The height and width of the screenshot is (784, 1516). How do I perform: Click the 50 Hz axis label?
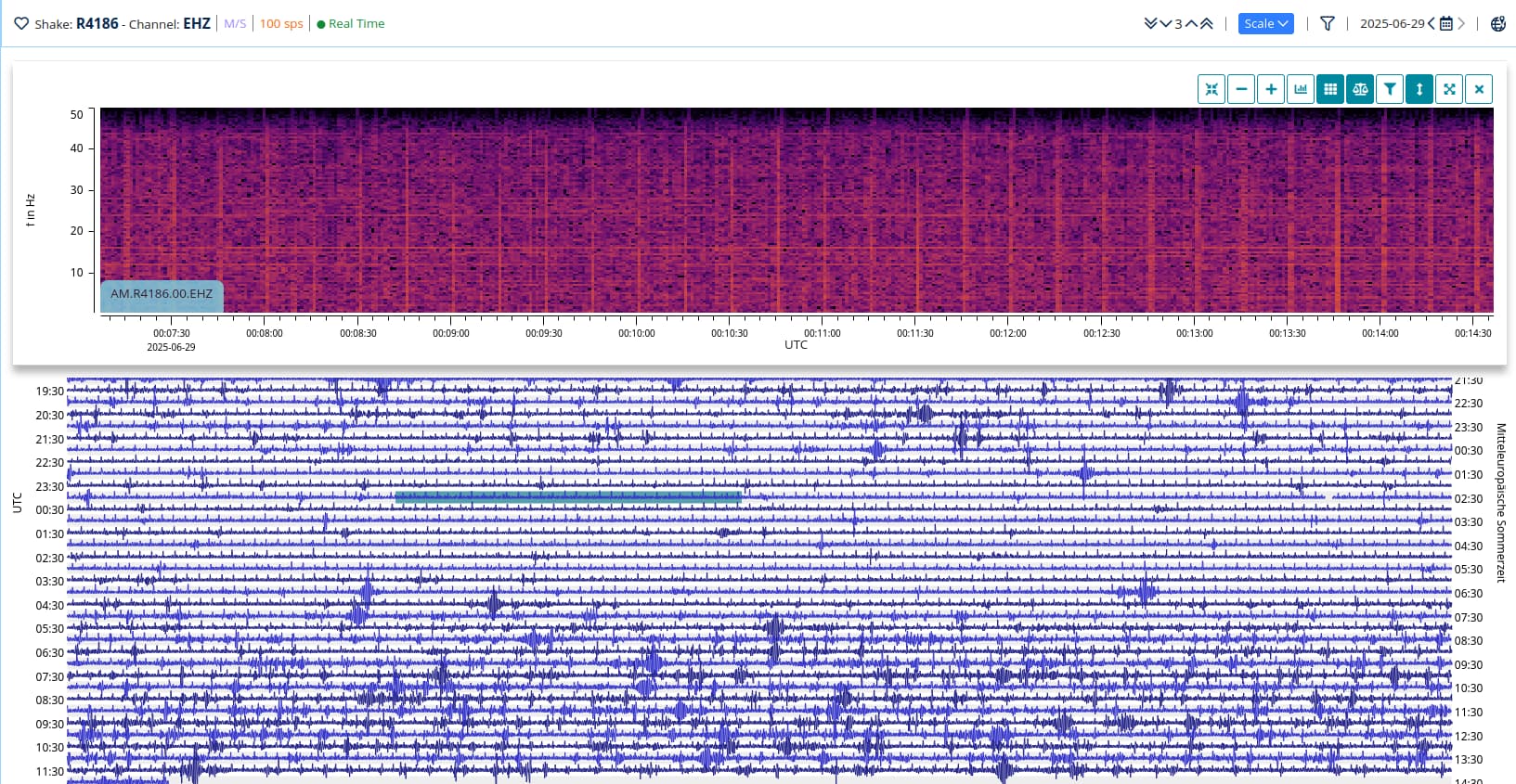[x=77, y=115]
